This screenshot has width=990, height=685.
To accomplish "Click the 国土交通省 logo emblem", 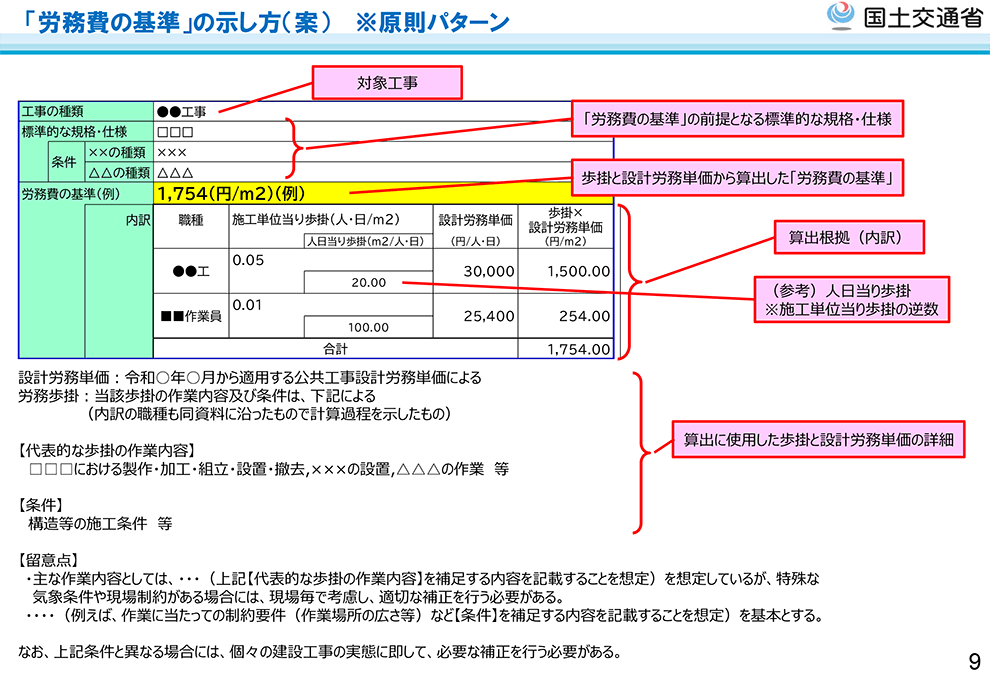I will click(x=841, y=18).
